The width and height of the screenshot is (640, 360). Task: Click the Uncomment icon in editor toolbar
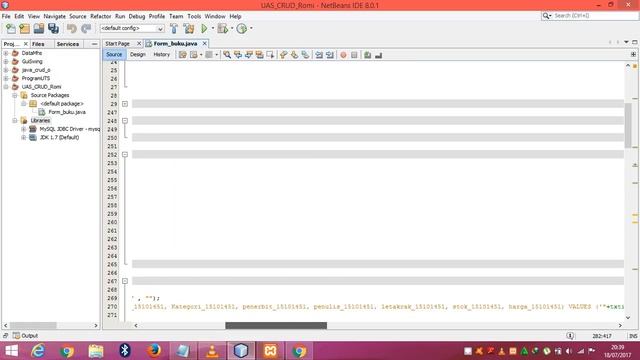(378, 55)
